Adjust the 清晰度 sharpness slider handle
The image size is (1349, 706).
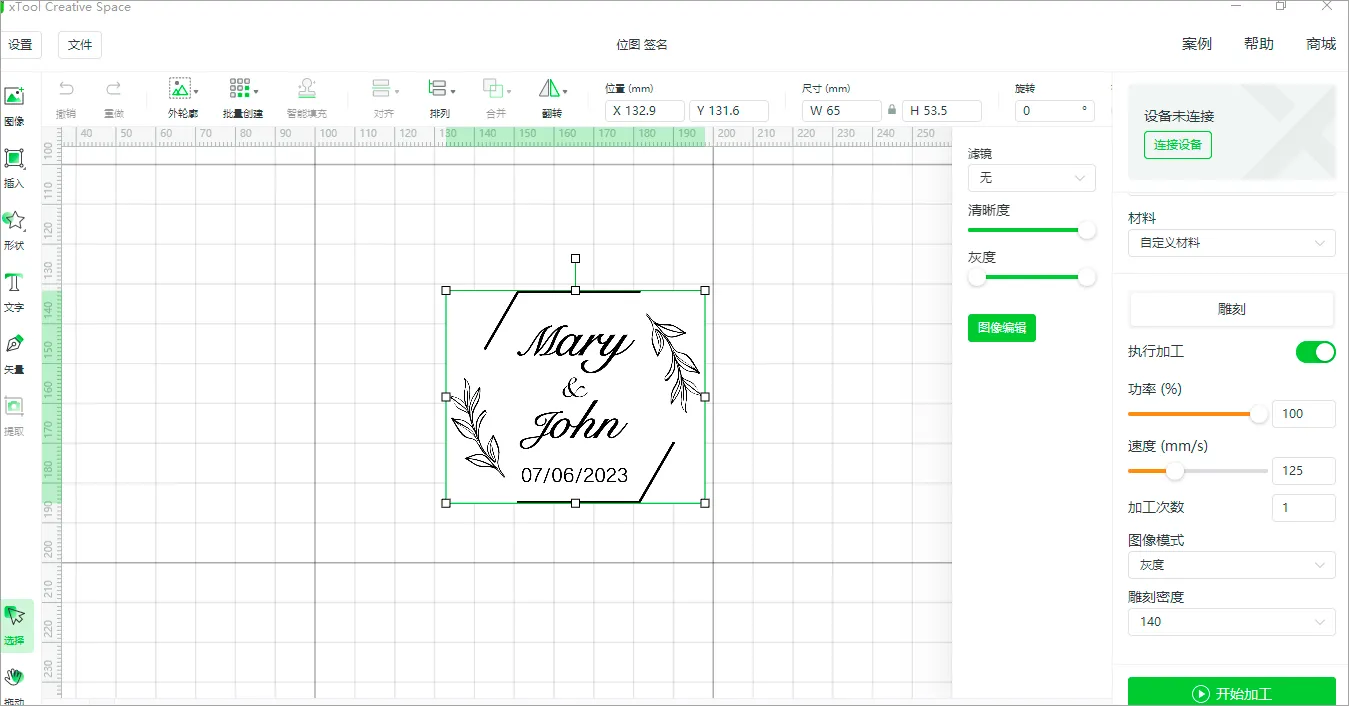[x=1087, y=230]
